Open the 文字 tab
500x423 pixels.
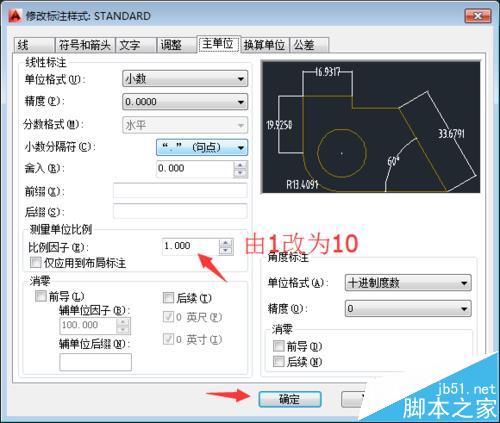coord(136,45)
